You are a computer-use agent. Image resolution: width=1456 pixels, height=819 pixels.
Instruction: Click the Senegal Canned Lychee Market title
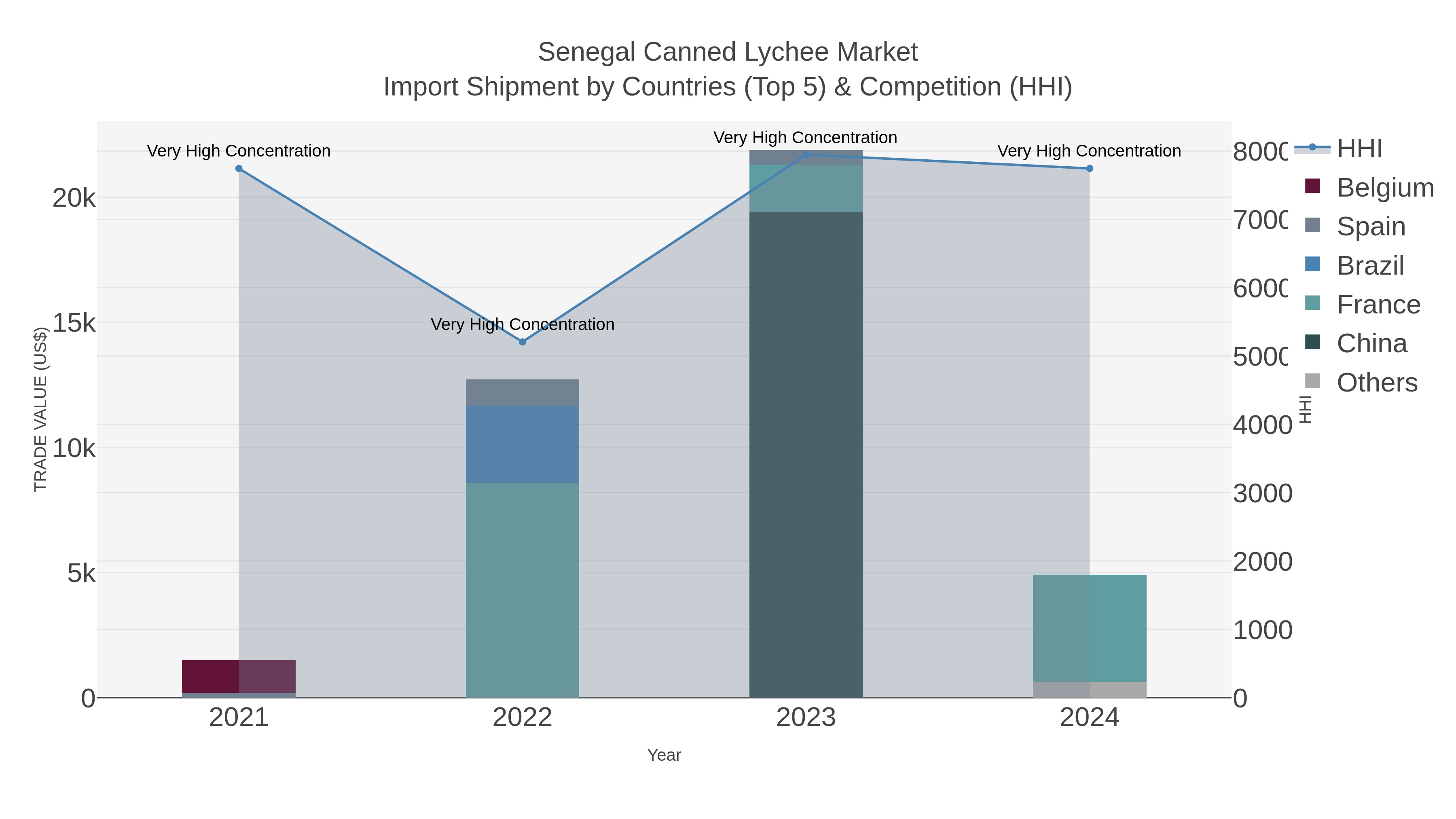(728, 52)
